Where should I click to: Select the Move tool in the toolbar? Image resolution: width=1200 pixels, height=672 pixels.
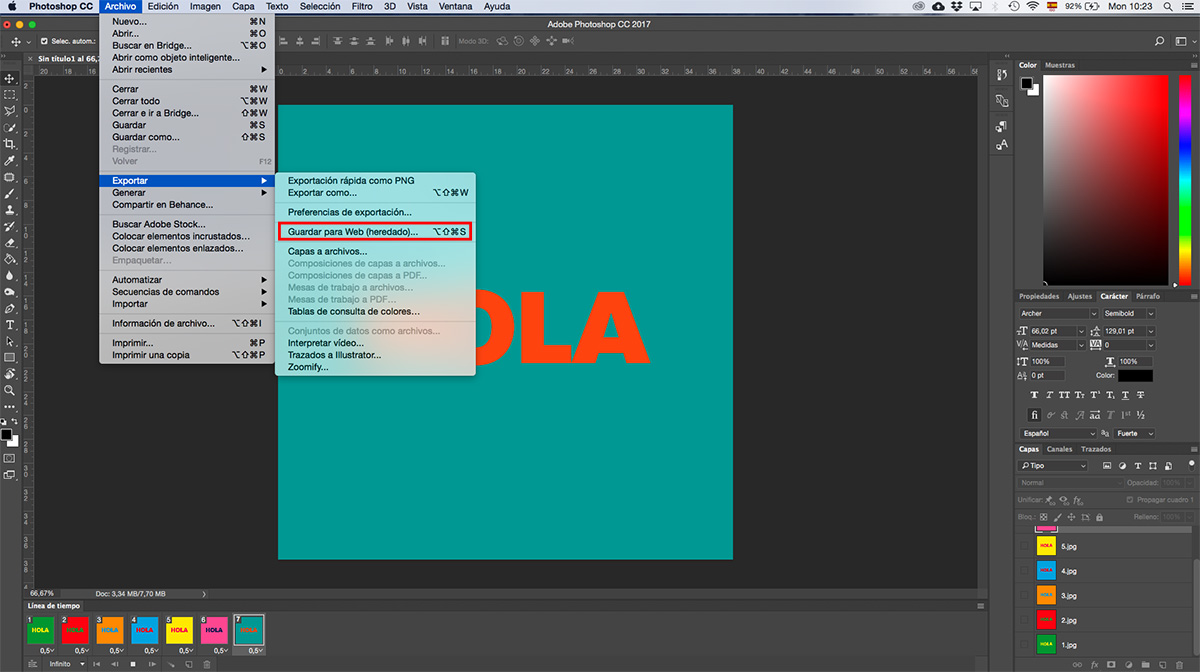click(10, 78)
